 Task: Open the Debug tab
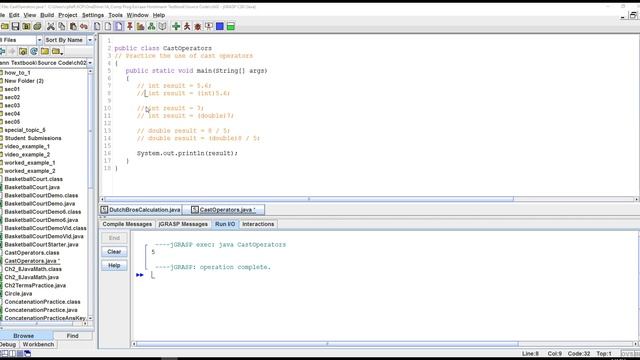tap(8, 344)
